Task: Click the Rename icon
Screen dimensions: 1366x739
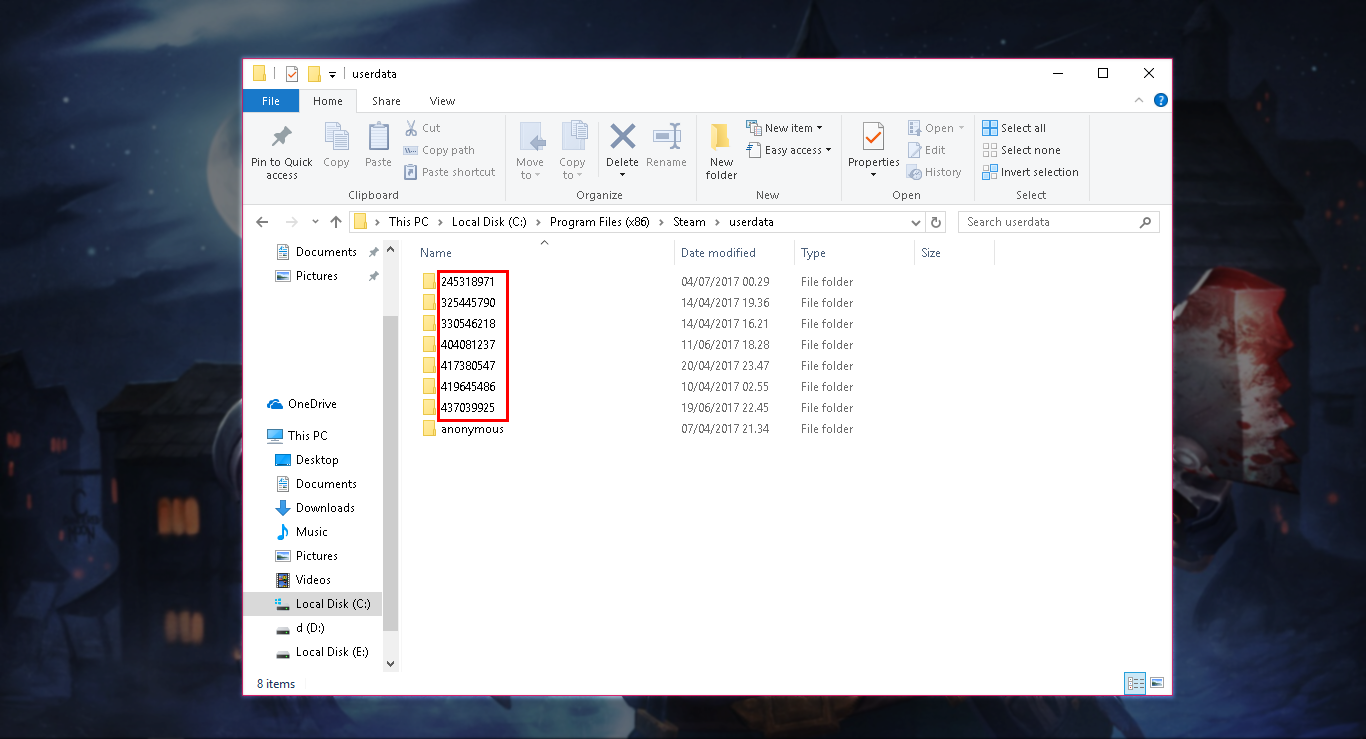Action: (x=667, y=145)
